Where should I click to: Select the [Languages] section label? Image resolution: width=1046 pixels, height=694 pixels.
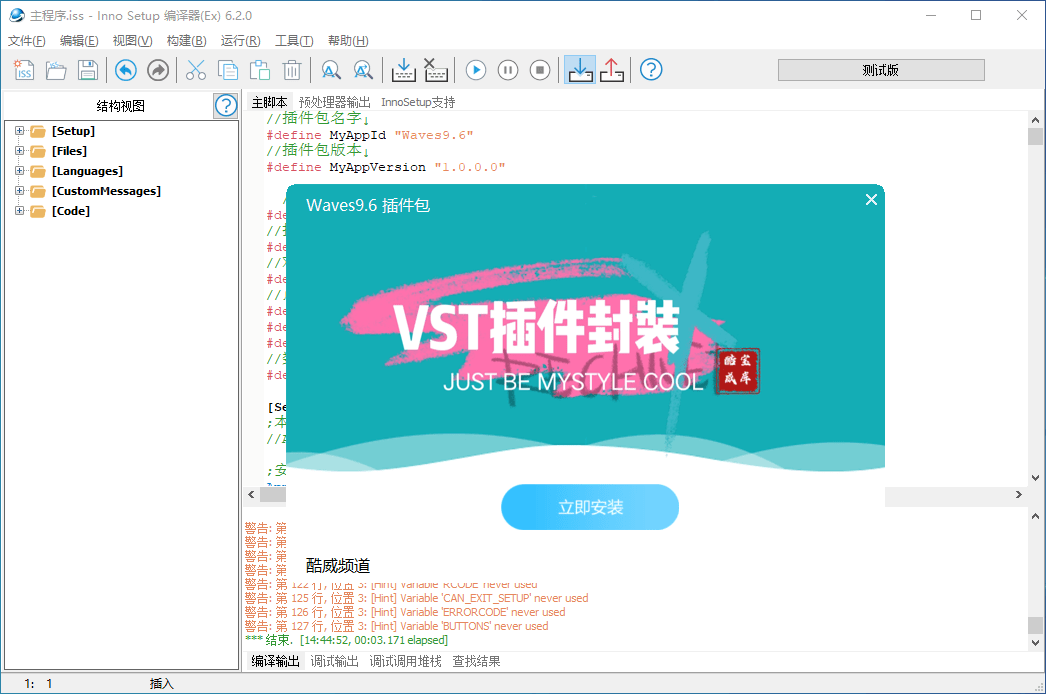(x=87, y=171)
